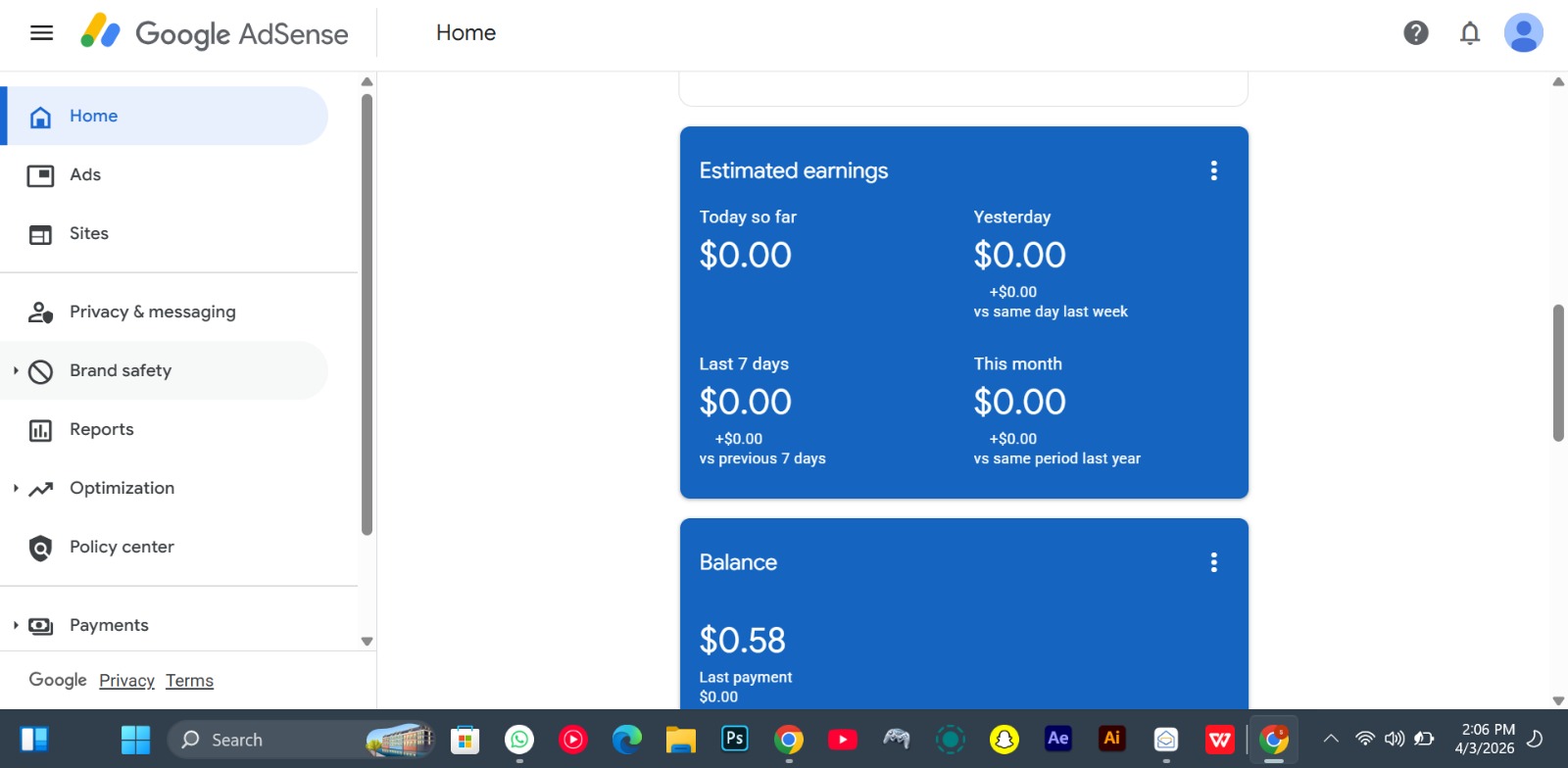The image size is (1568, 768).
Task: Click the Policy center shield icon
Action: 40,548
